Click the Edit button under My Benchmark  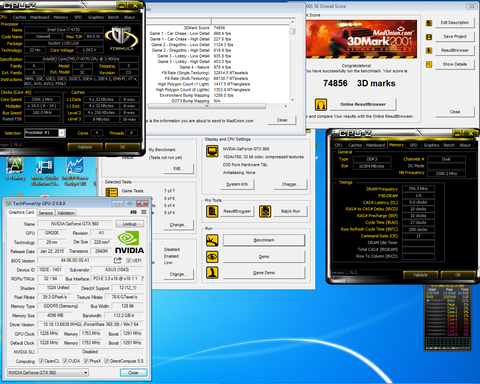click(178, 168)
